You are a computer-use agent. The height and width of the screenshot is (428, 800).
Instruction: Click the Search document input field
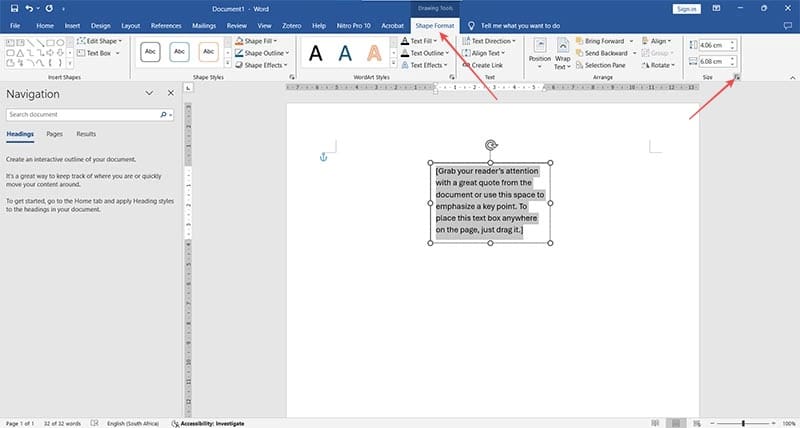click(80, 115)
